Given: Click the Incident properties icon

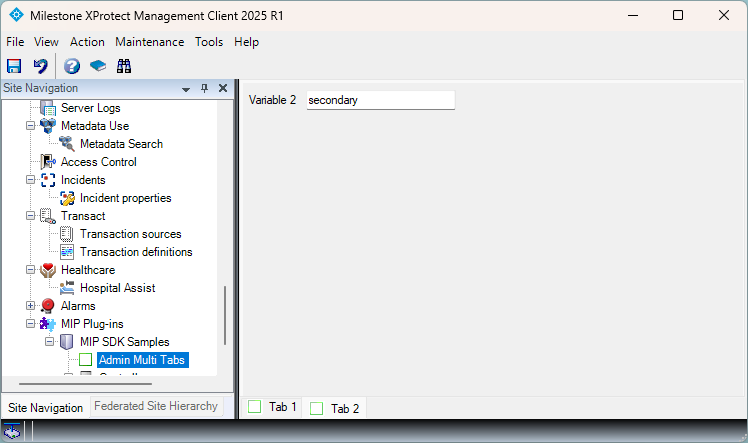Looking at the screenshot, I should (67, 198).
